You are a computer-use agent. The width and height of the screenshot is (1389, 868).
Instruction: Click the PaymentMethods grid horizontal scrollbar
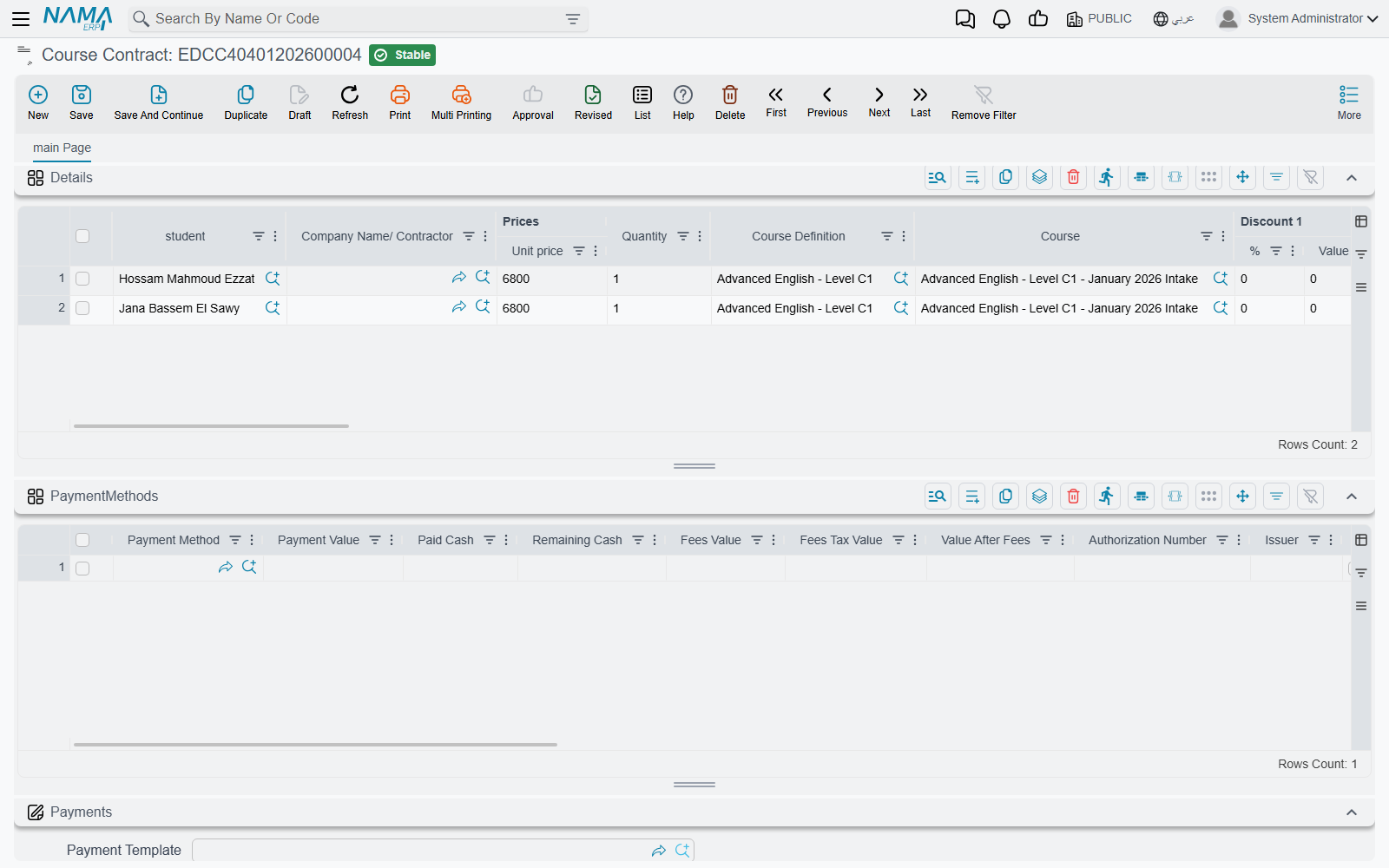pyautogui.click(x=315, y=745)
